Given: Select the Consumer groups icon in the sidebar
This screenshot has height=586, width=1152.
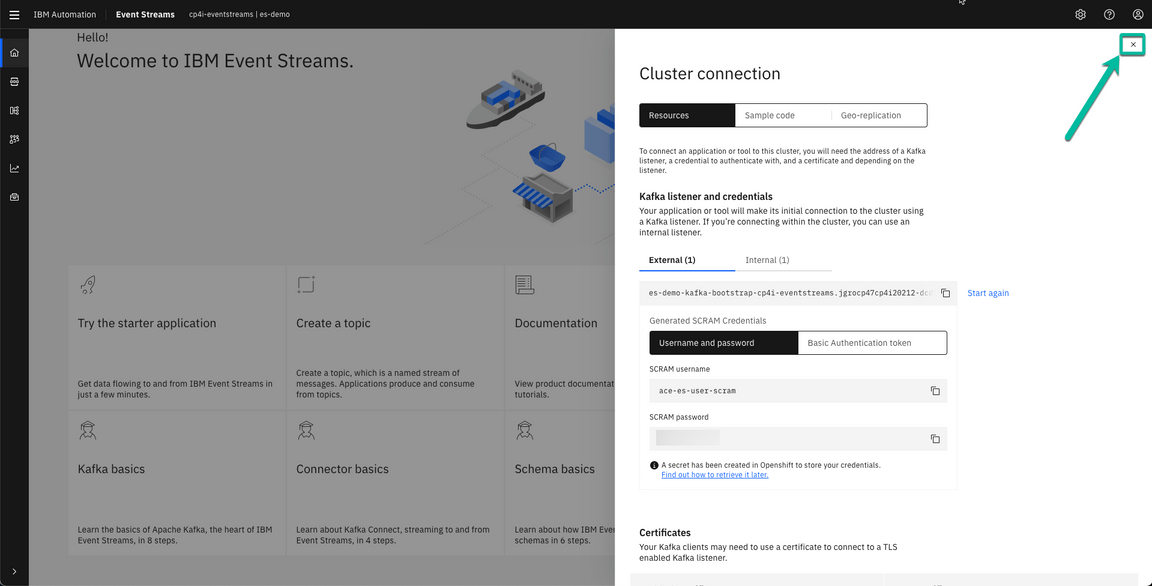Looking at the screenshot, I should point(14,139).
